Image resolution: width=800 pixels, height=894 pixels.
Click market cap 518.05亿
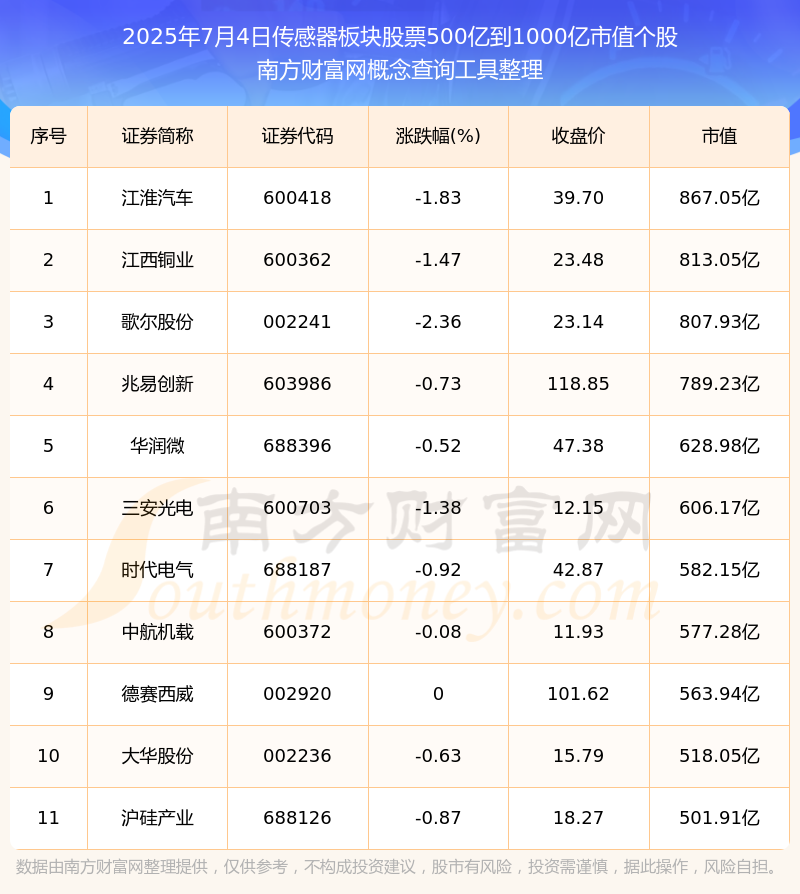point(719,756)
